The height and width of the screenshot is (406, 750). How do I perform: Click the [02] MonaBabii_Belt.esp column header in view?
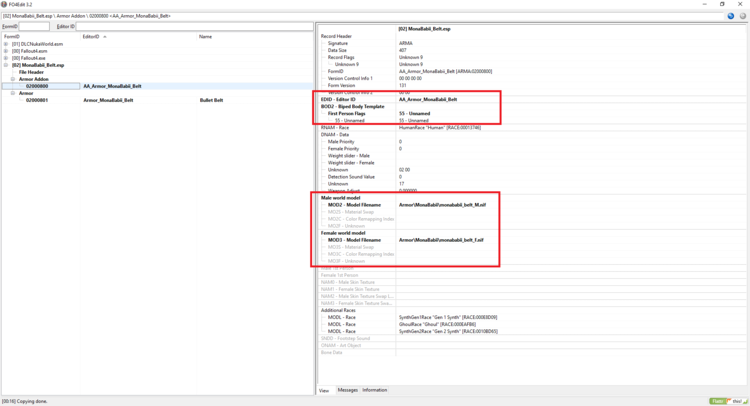pyautogui.click(x=425, y=29)
